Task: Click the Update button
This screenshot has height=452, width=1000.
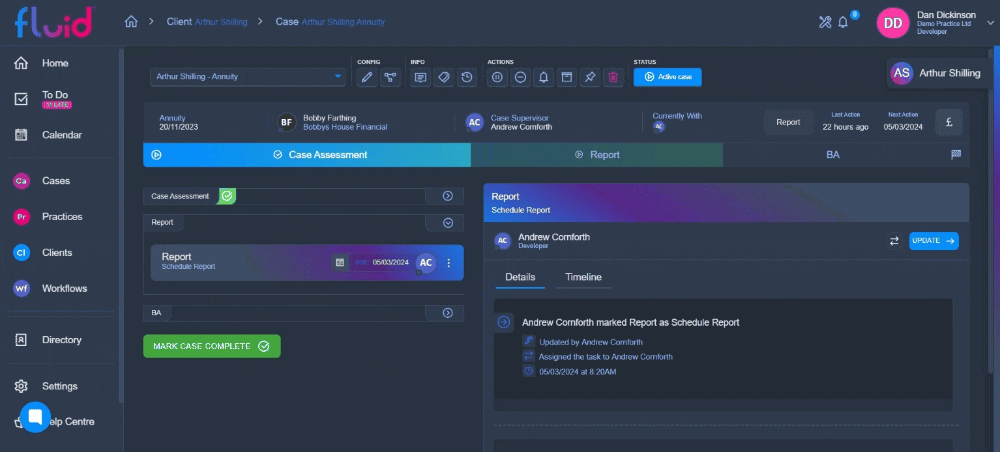Action: click(x=934, y=241)
